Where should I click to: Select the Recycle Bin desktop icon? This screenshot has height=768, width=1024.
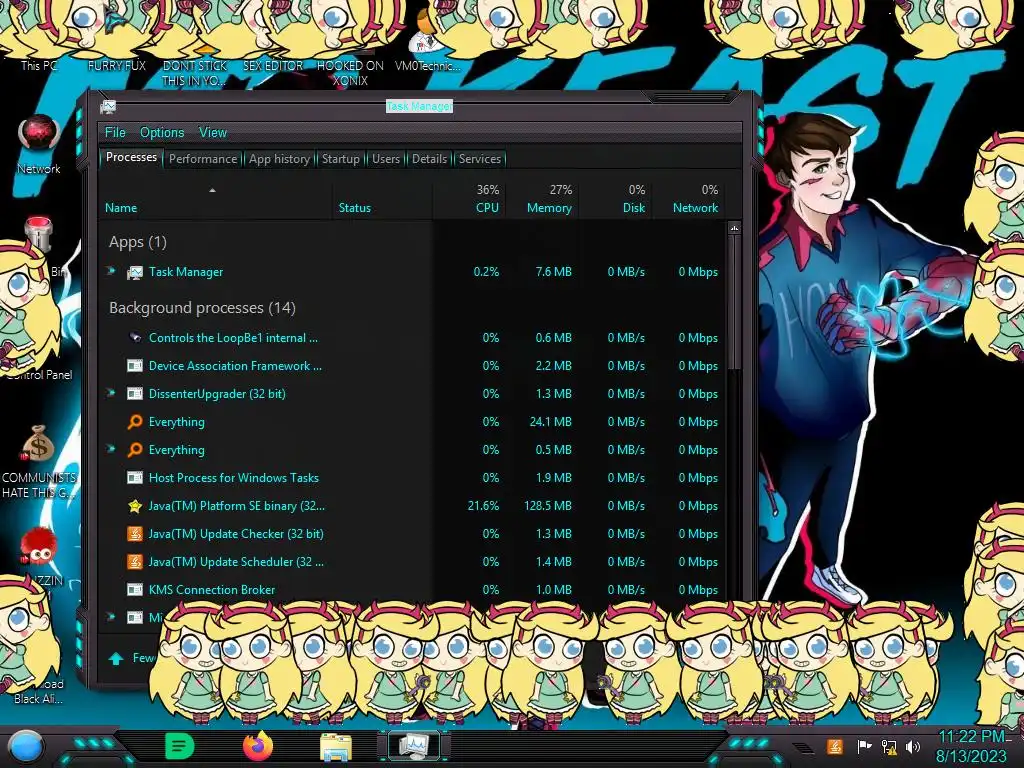click(39, 235)
